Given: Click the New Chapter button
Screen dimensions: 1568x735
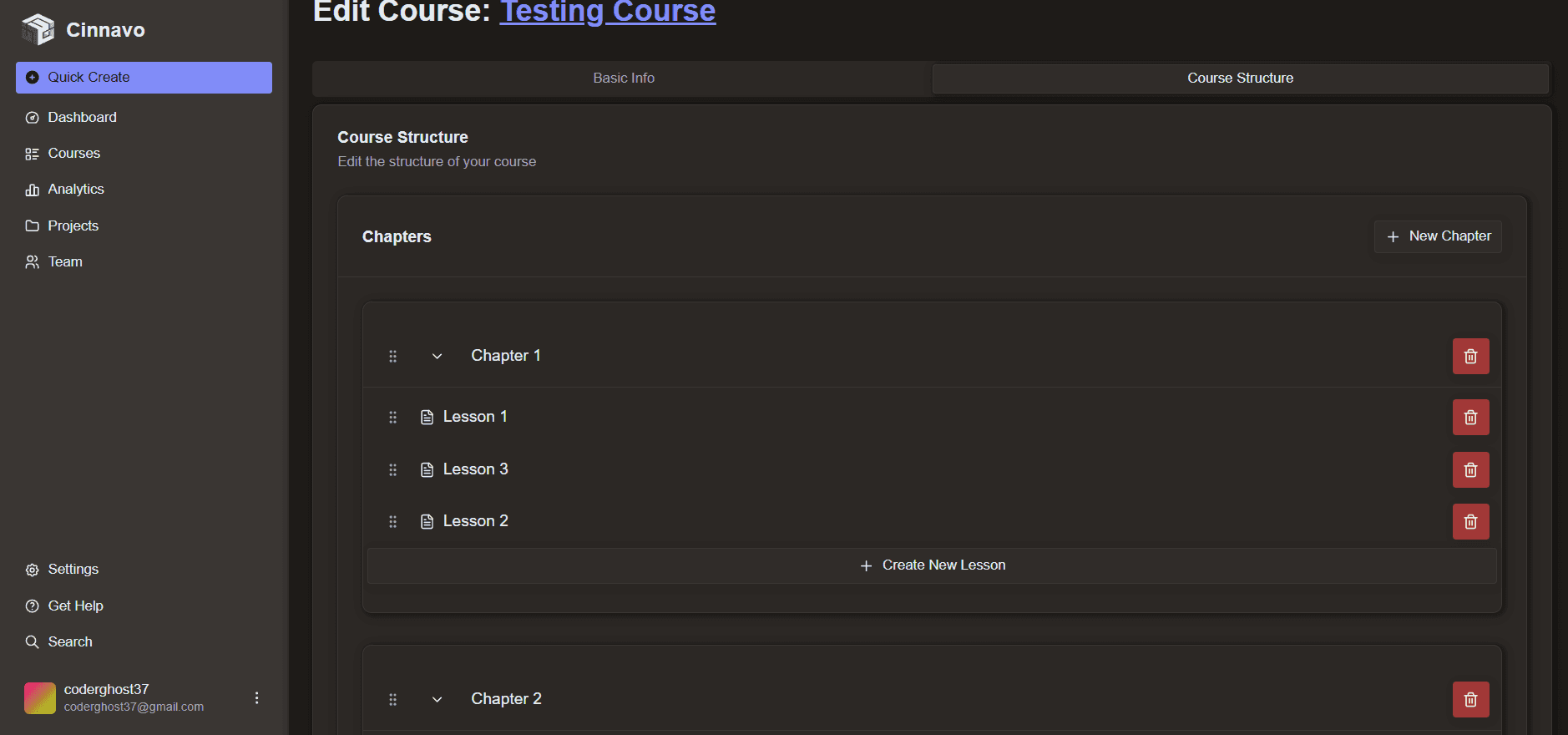Looking at the screenshot, I should click(x=1438, y=236).
